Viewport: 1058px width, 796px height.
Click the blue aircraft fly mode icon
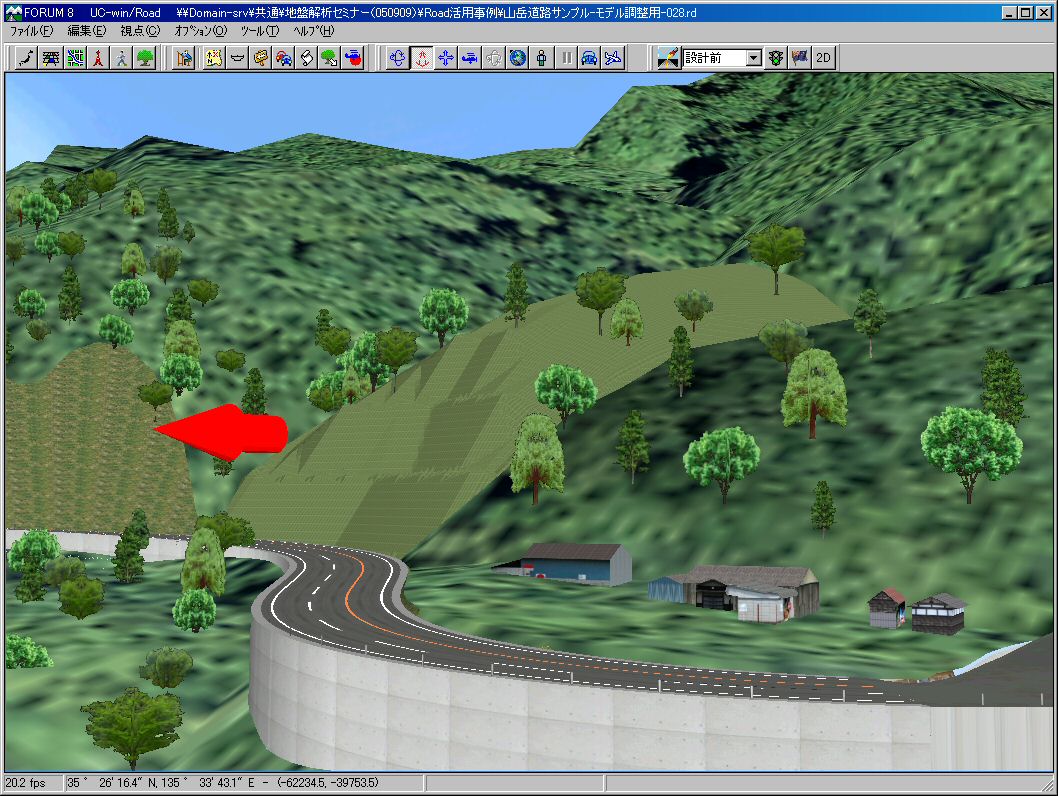click(470, 58)
